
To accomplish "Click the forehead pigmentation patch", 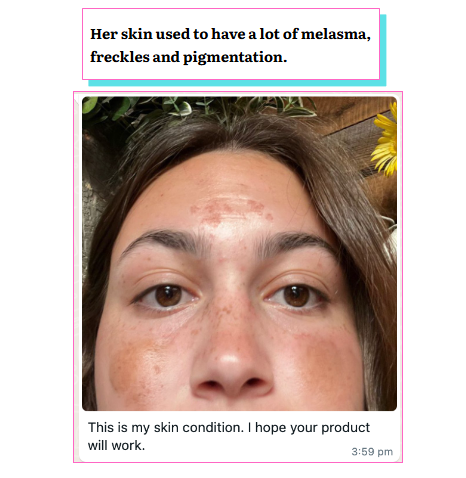I will click(x=230, y=209).
